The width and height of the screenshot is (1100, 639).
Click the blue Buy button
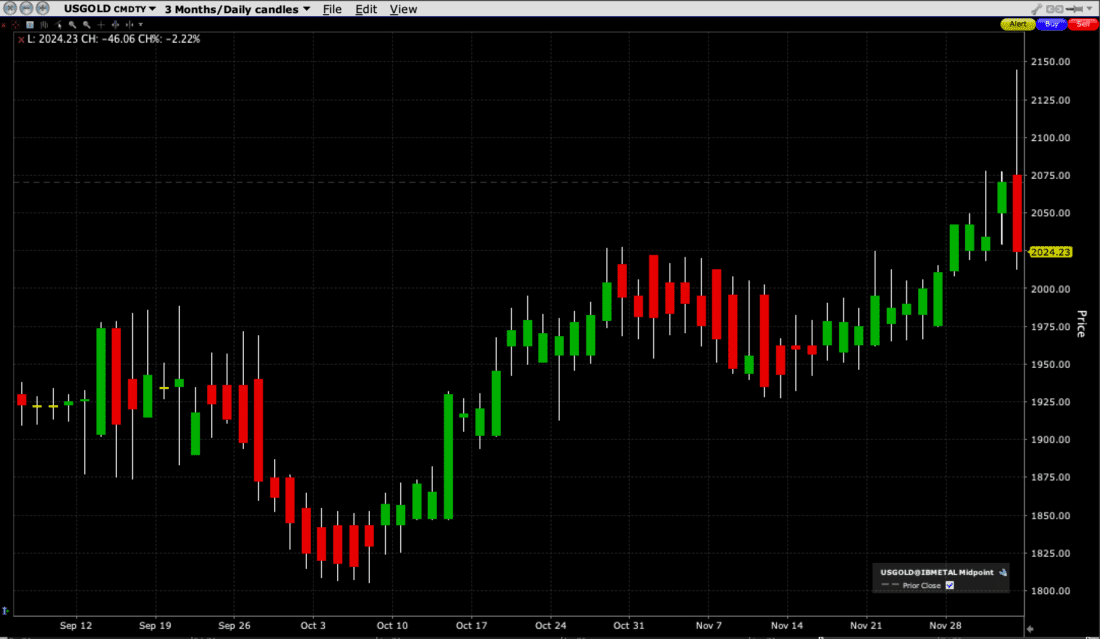pyautogui.click(x=1052, y=24)
